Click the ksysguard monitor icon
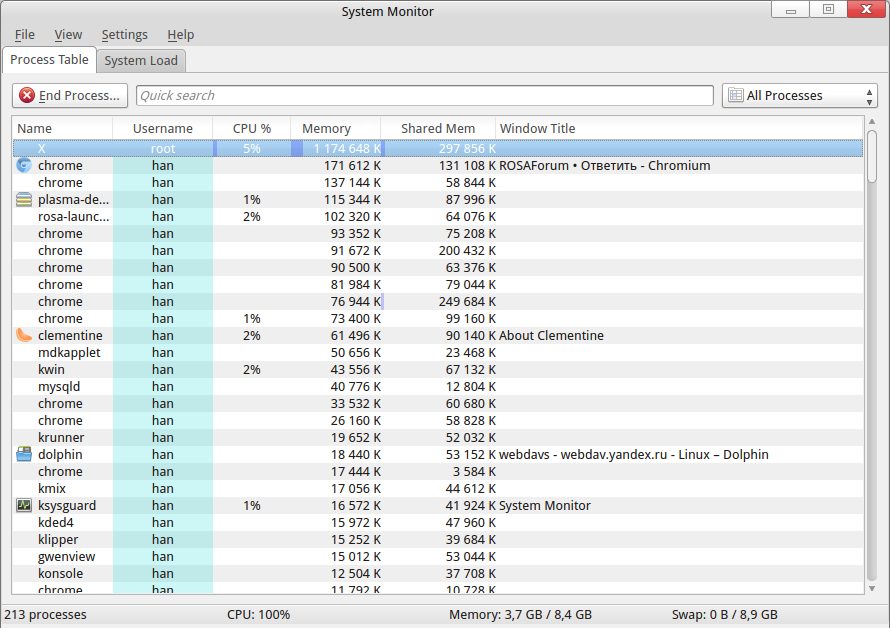890x628 pixels. click(24, 506)
